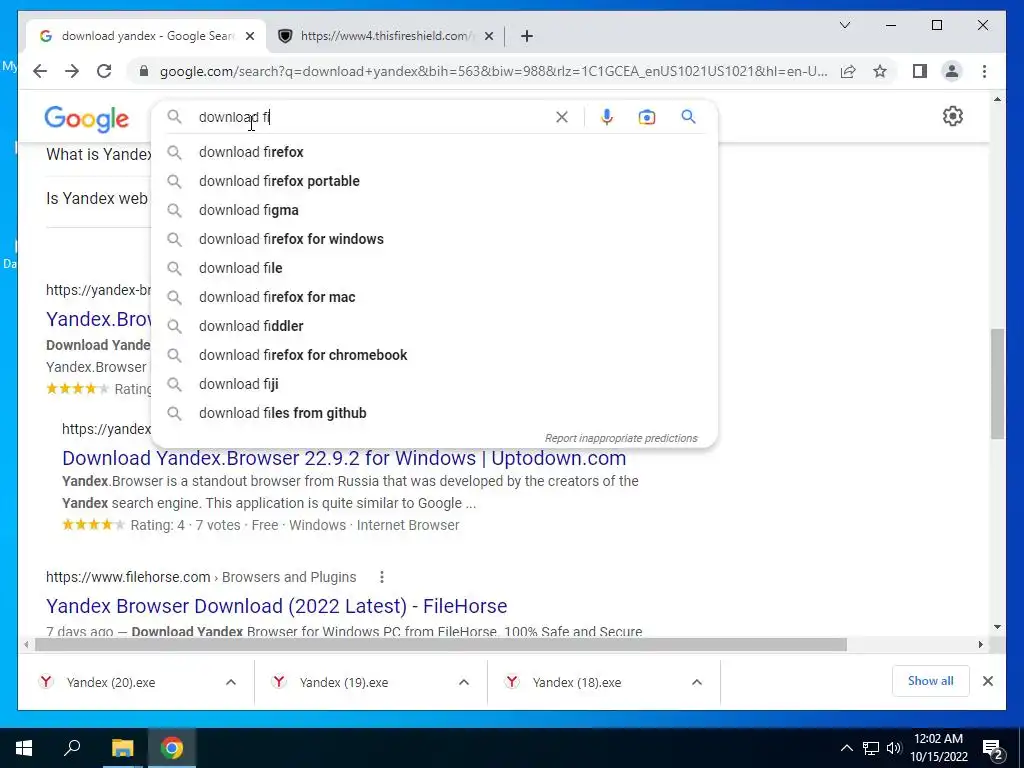Image resolution: width=1024 pixels, height=768 pixels.
Task: Open Windows Start menu
Action: (24, 748)
